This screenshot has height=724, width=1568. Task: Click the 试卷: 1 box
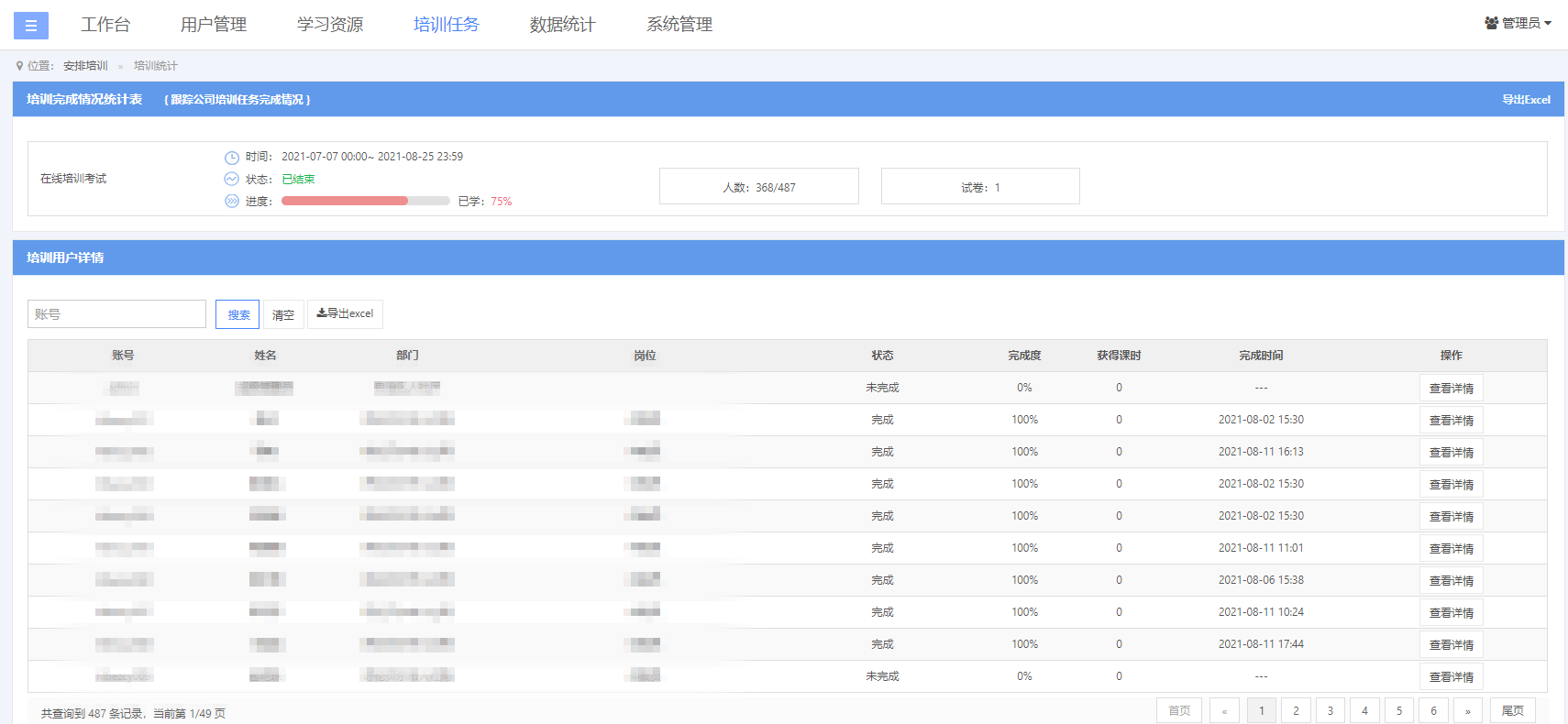(980, 186)
